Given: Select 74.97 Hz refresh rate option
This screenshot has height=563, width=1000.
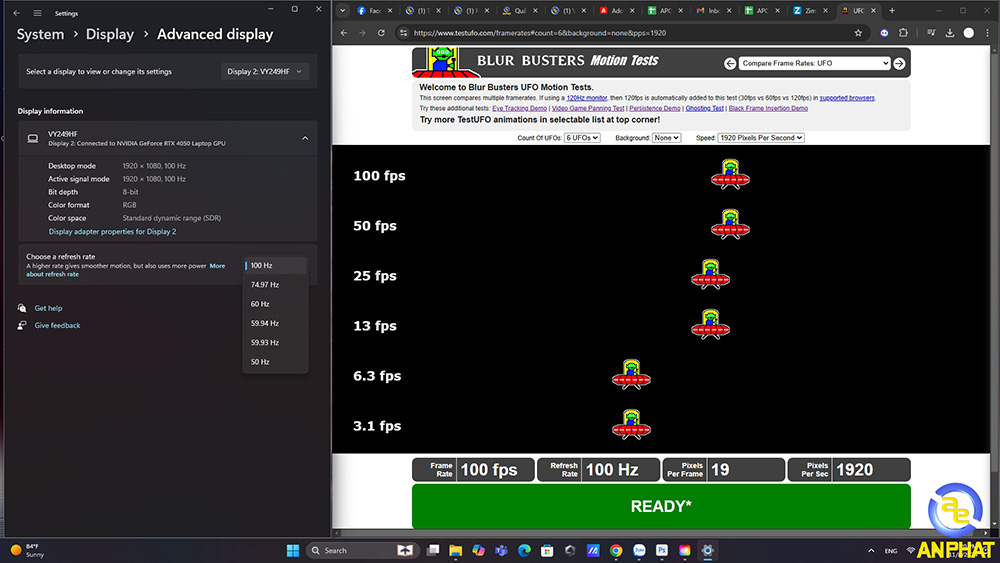Looking at the screenshot, I should pyautogui.click(x=276, y=285).
